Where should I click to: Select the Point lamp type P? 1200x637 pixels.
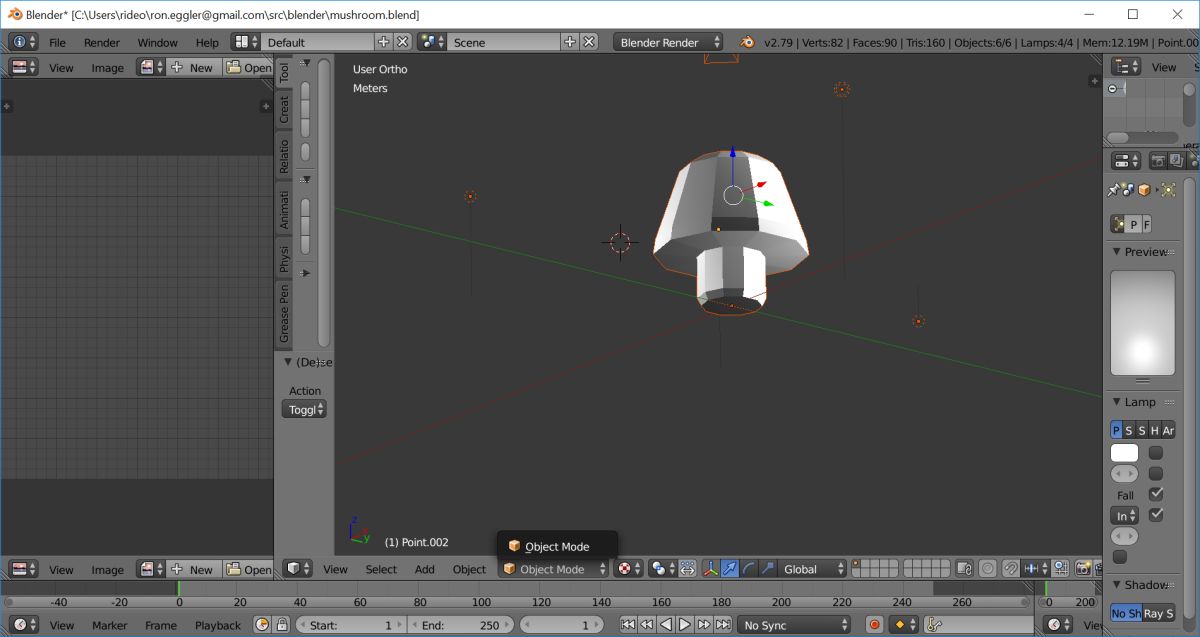tap(1116, 430)
